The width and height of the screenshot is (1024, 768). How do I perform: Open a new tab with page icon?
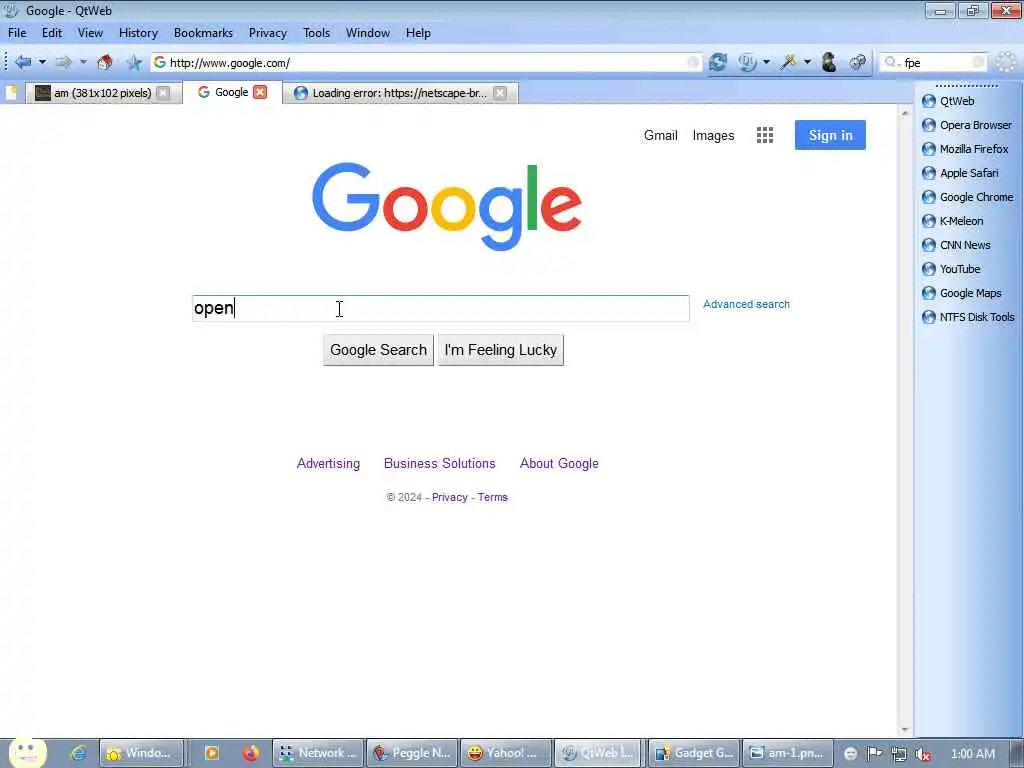pos(11,93)
